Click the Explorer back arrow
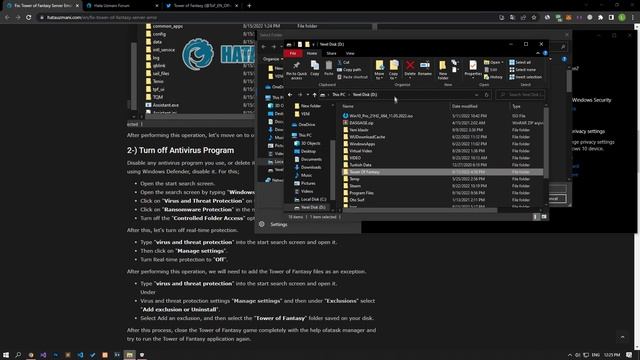Viewport: 640px width, 360px height. click(290, 95)
